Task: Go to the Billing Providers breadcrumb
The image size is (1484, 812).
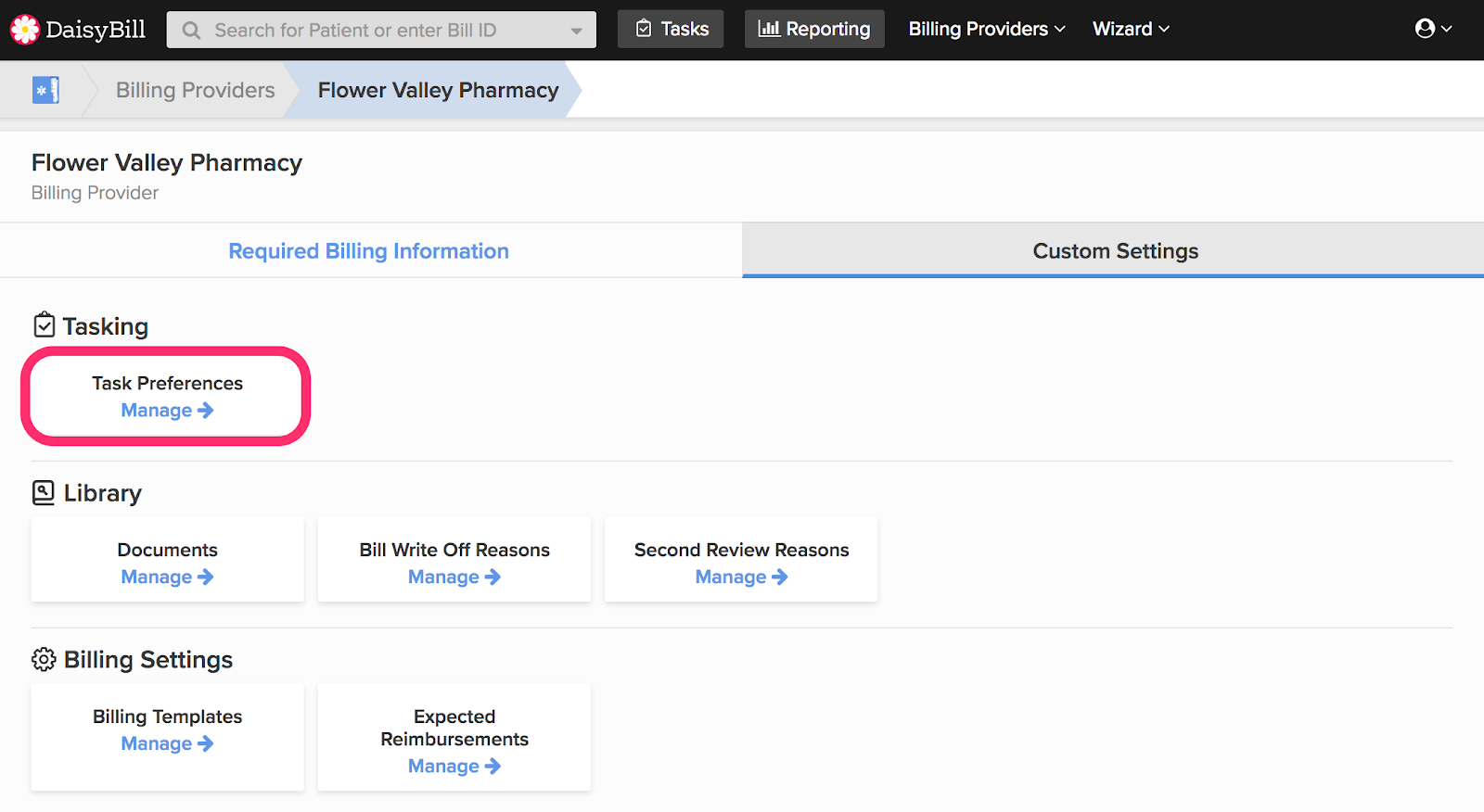Action: click(195, 90)
